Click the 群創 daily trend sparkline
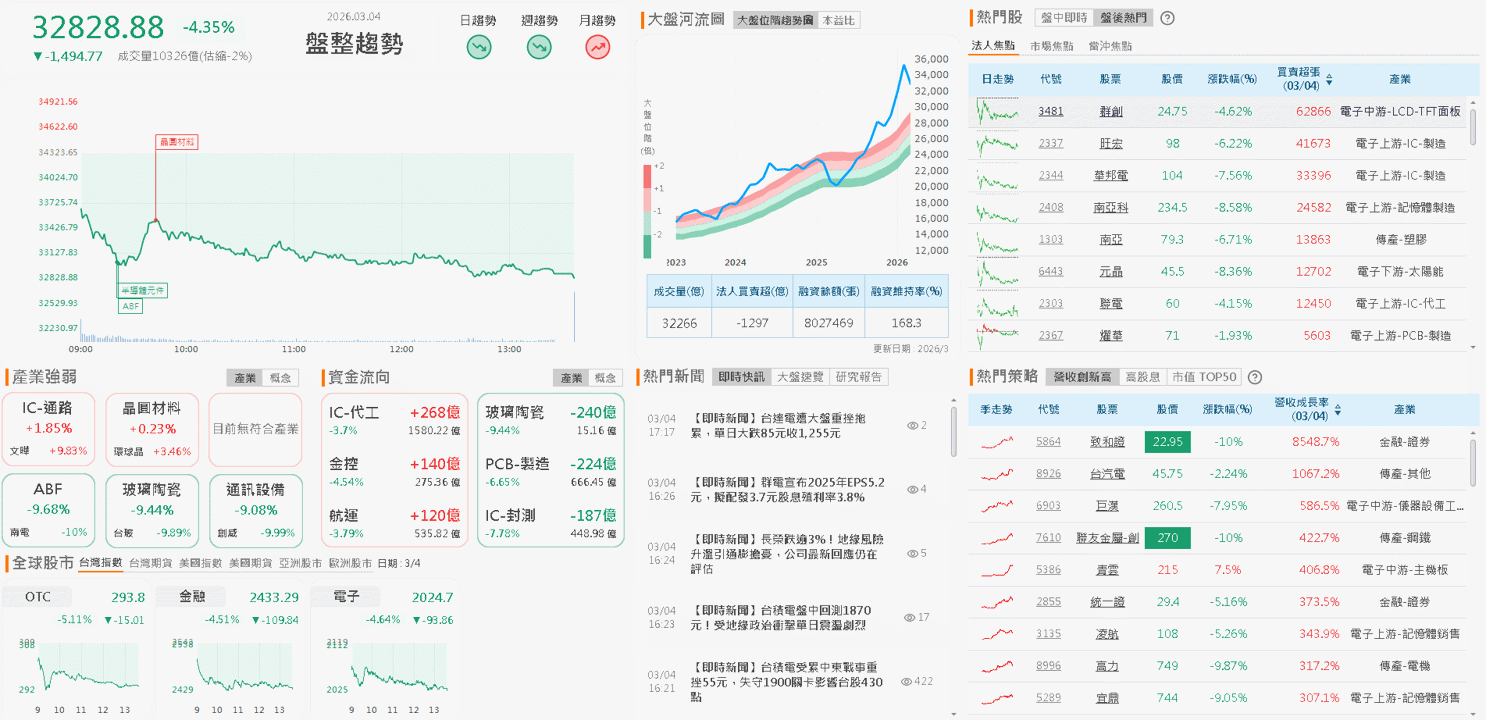 coord(997,111)
